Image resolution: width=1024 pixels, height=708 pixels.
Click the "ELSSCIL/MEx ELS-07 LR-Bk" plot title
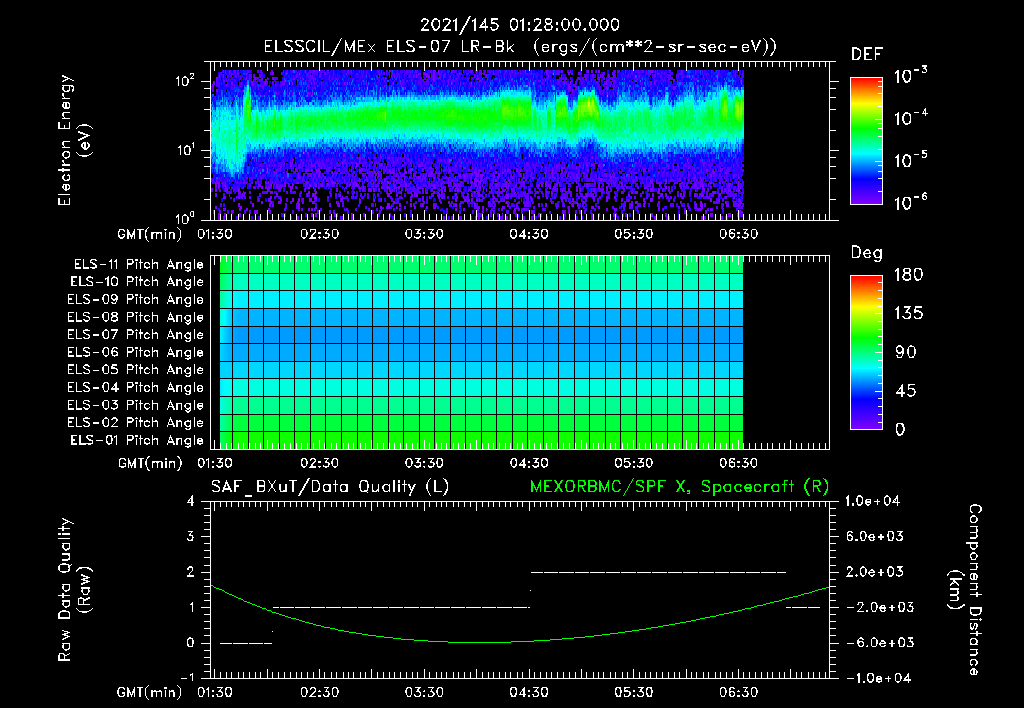[x=389, y=47]
